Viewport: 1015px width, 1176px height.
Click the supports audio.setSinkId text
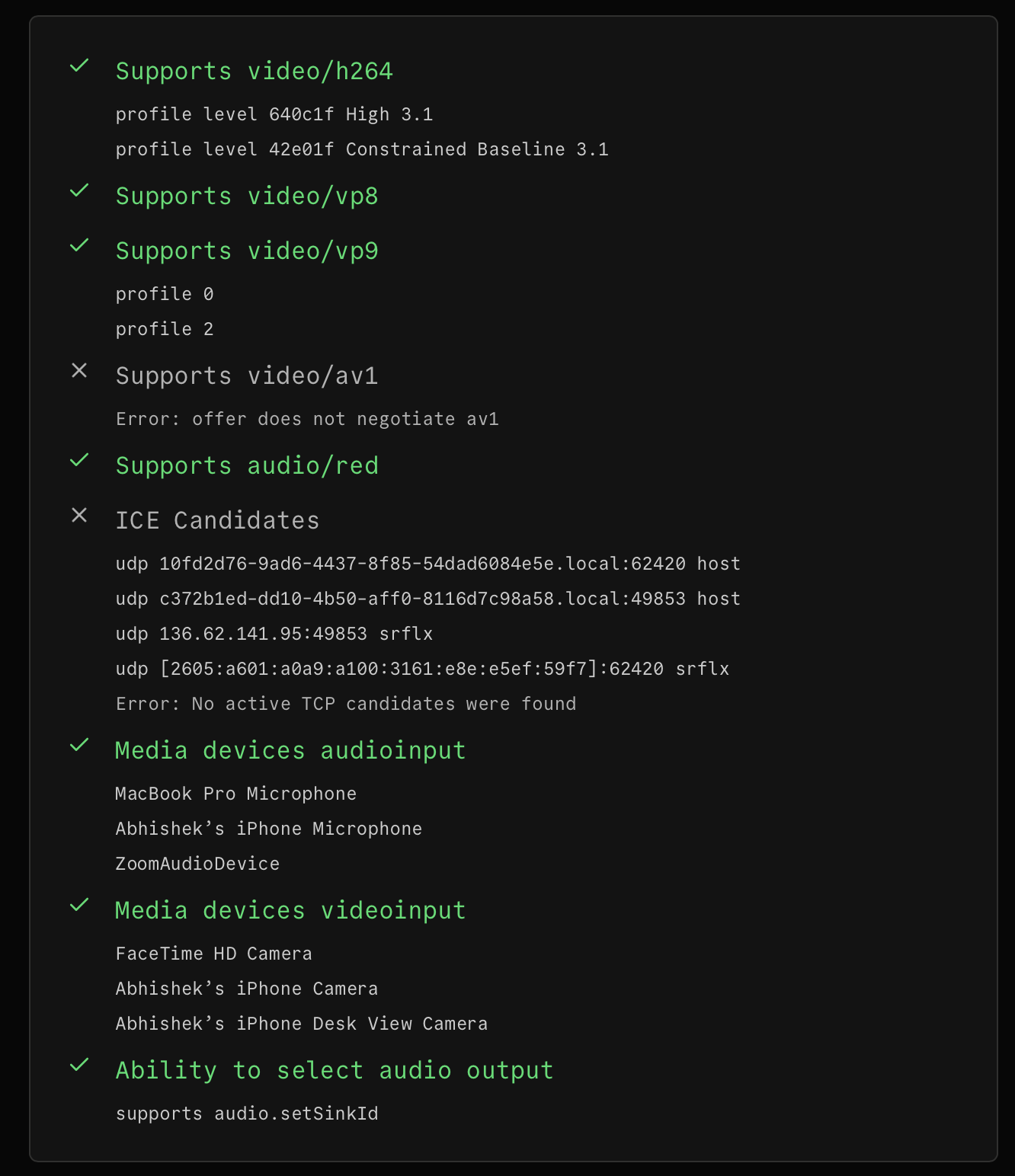coord(246,1114)
